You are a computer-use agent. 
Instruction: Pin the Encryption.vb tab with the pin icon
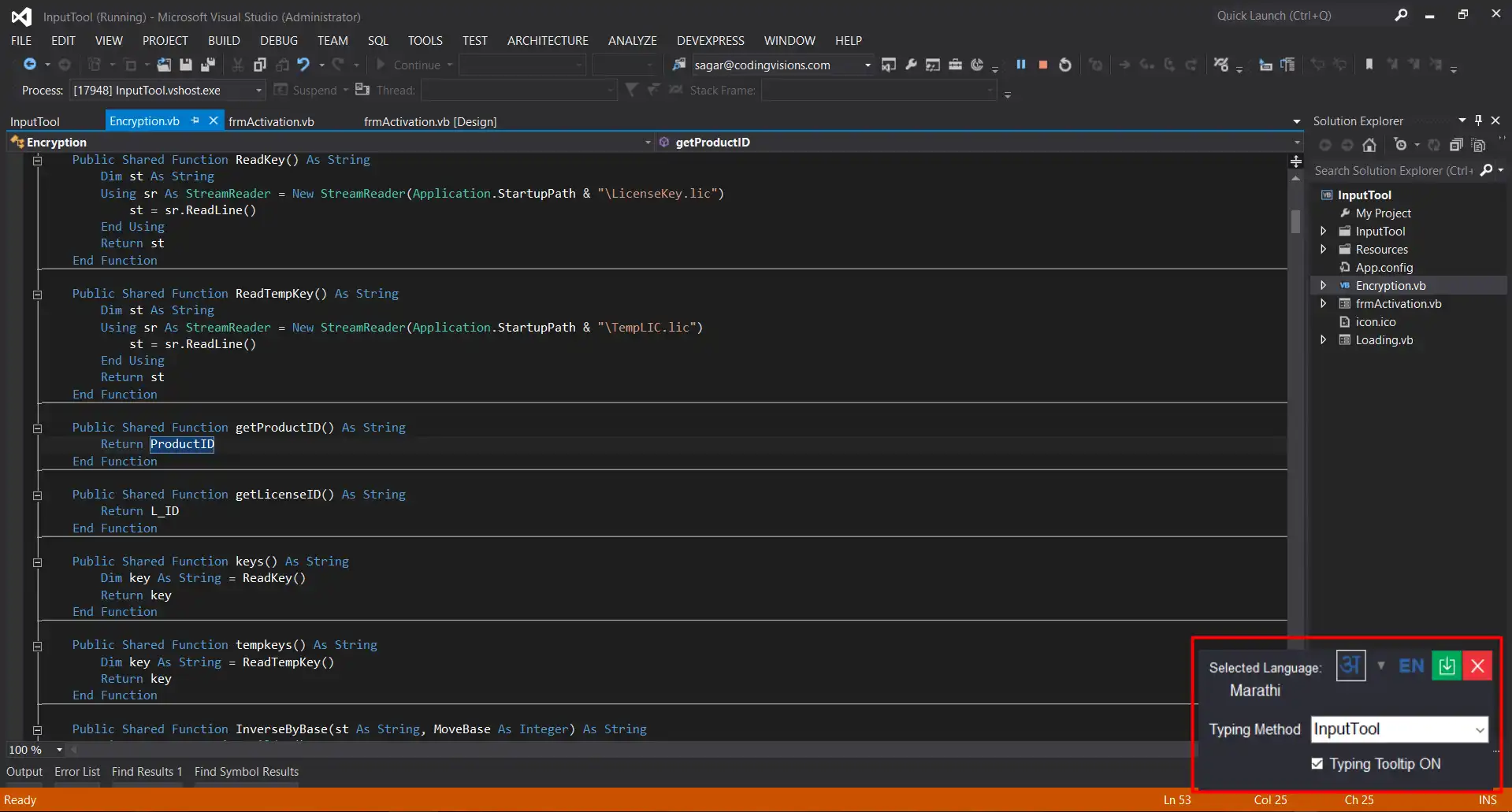[x=195, y=121]
